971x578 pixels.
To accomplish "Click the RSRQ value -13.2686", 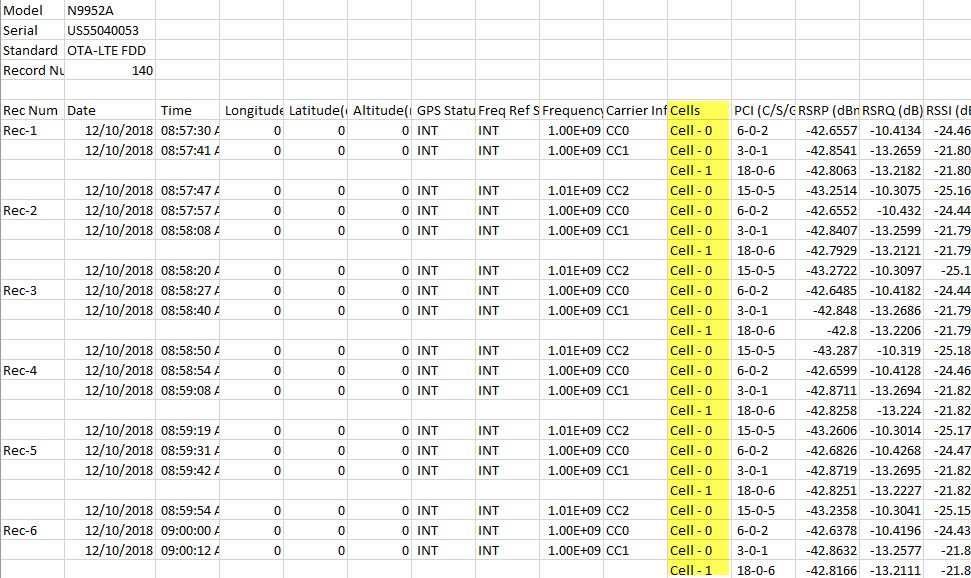I will point(892,310).
